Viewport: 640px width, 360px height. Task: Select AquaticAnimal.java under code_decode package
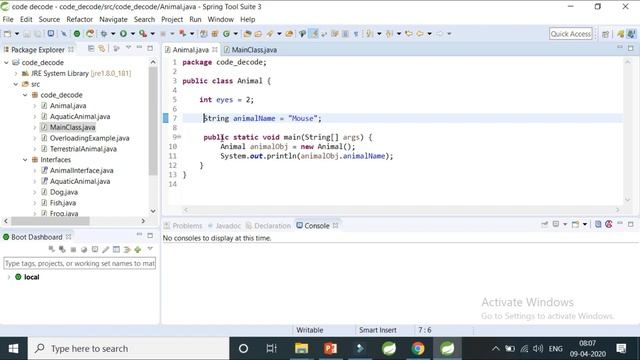tap(80, 116)
